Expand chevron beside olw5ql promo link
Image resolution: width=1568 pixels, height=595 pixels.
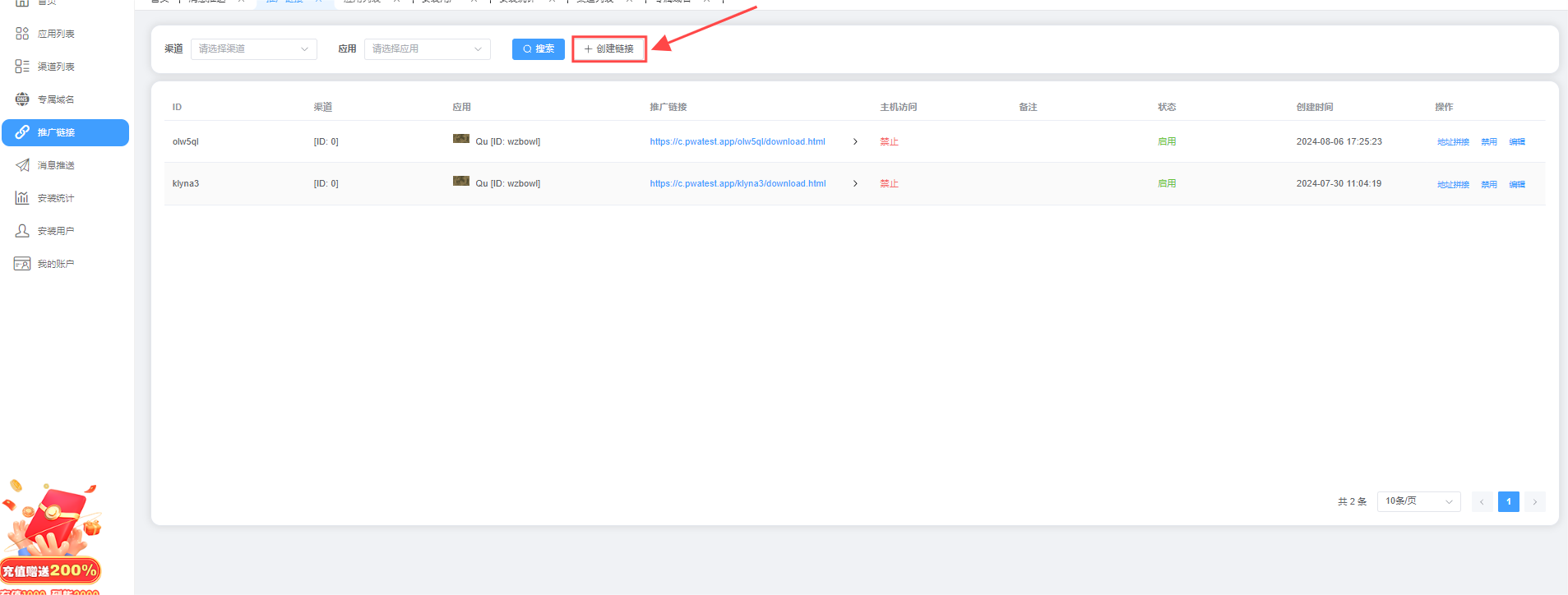(855, 141)
